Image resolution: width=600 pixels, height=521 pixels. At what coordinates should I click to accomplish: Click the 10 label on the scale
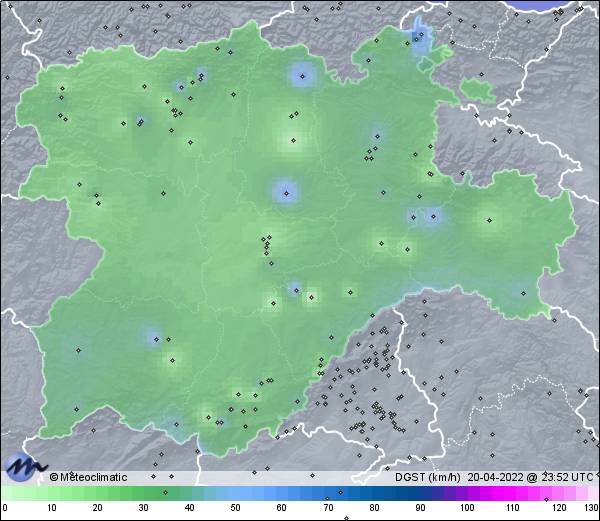(x=52, y=508)
